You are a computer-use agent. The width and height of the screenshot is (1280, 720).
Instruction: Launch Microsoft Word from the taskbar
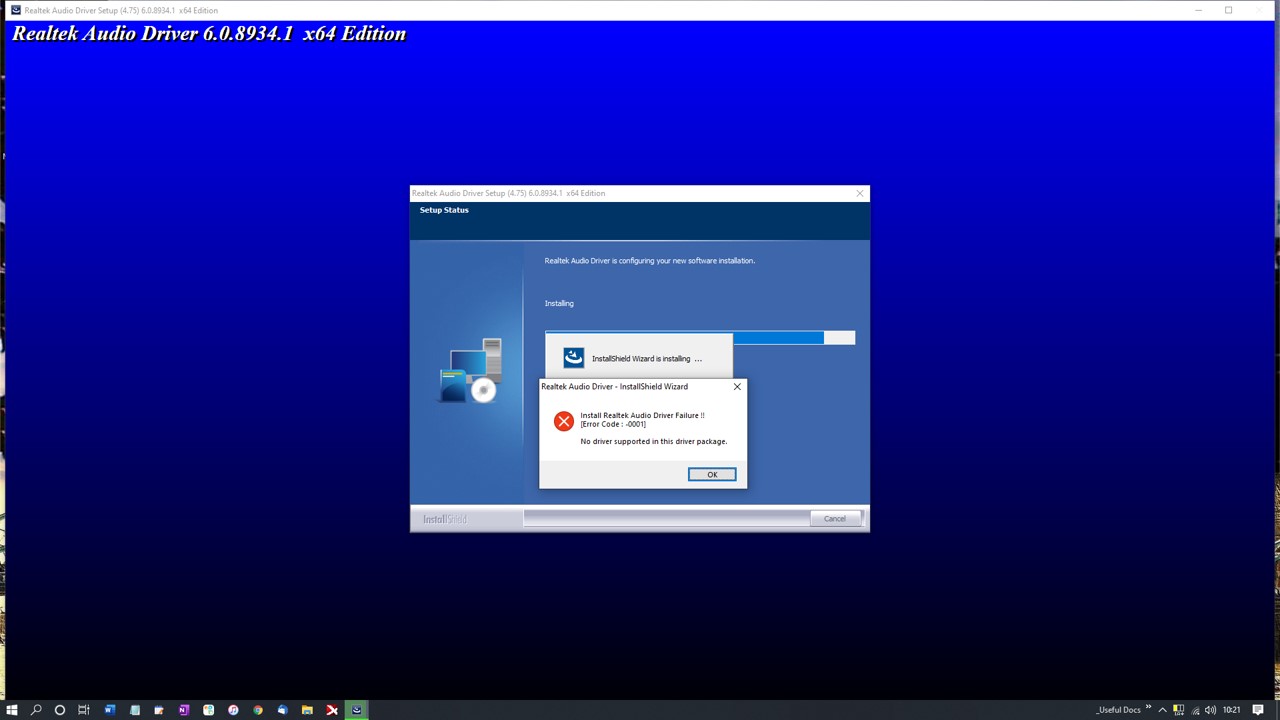(x=110, y=710)
